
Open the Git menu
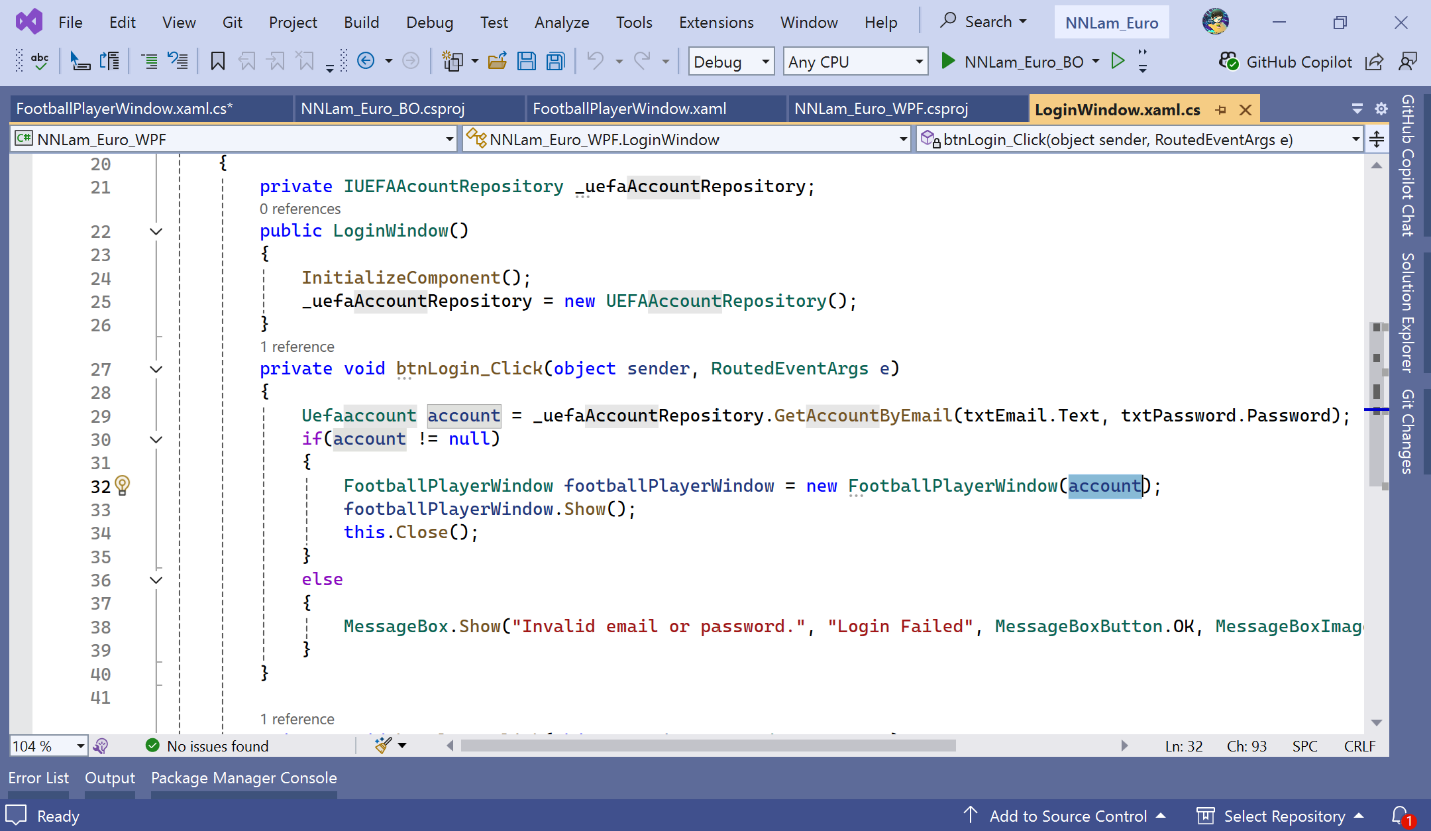pyautogui.click(x=233, y=21)
